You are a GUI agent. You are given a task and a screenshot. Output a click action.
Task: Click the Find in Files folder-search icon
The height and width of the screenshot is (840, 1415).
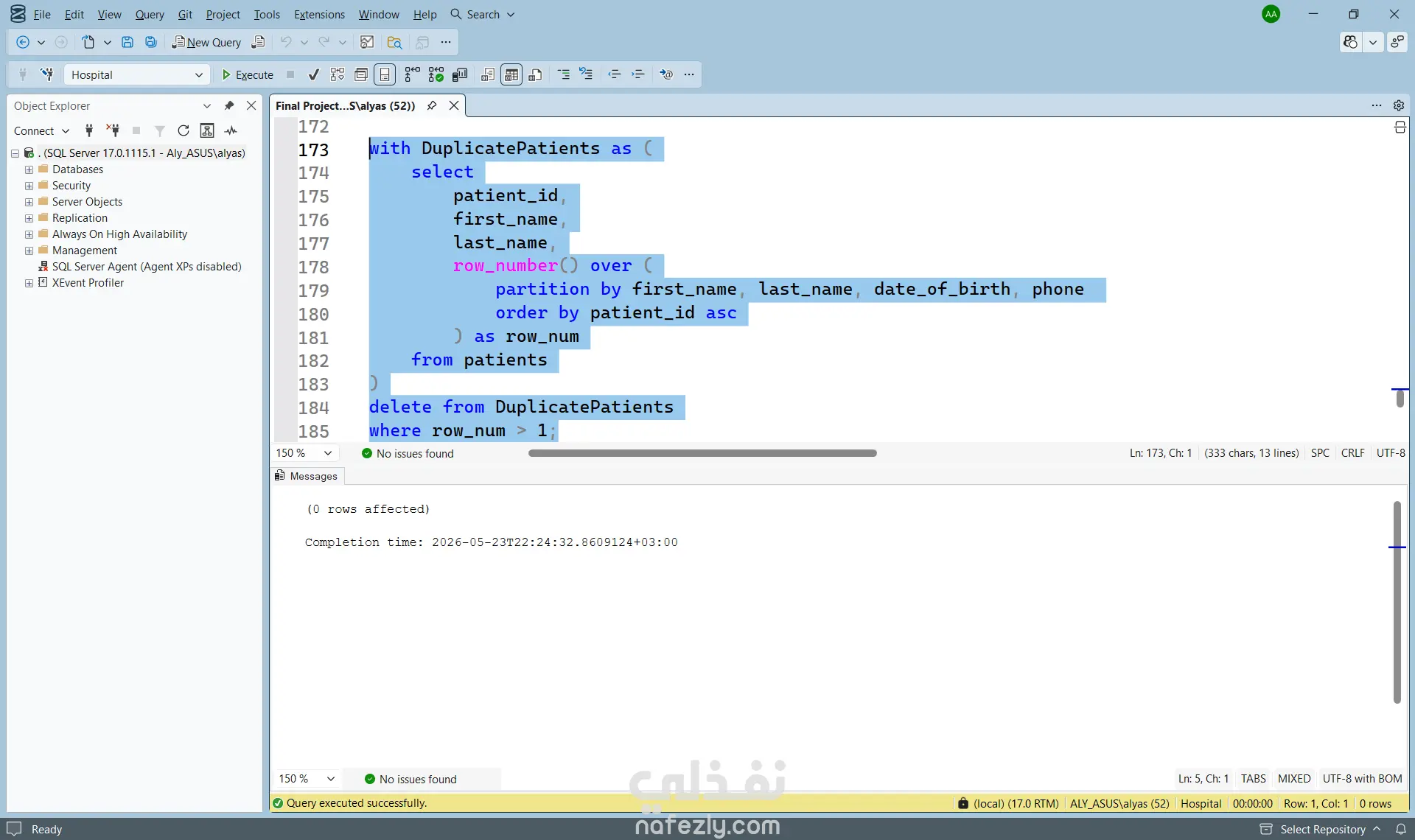394,43
